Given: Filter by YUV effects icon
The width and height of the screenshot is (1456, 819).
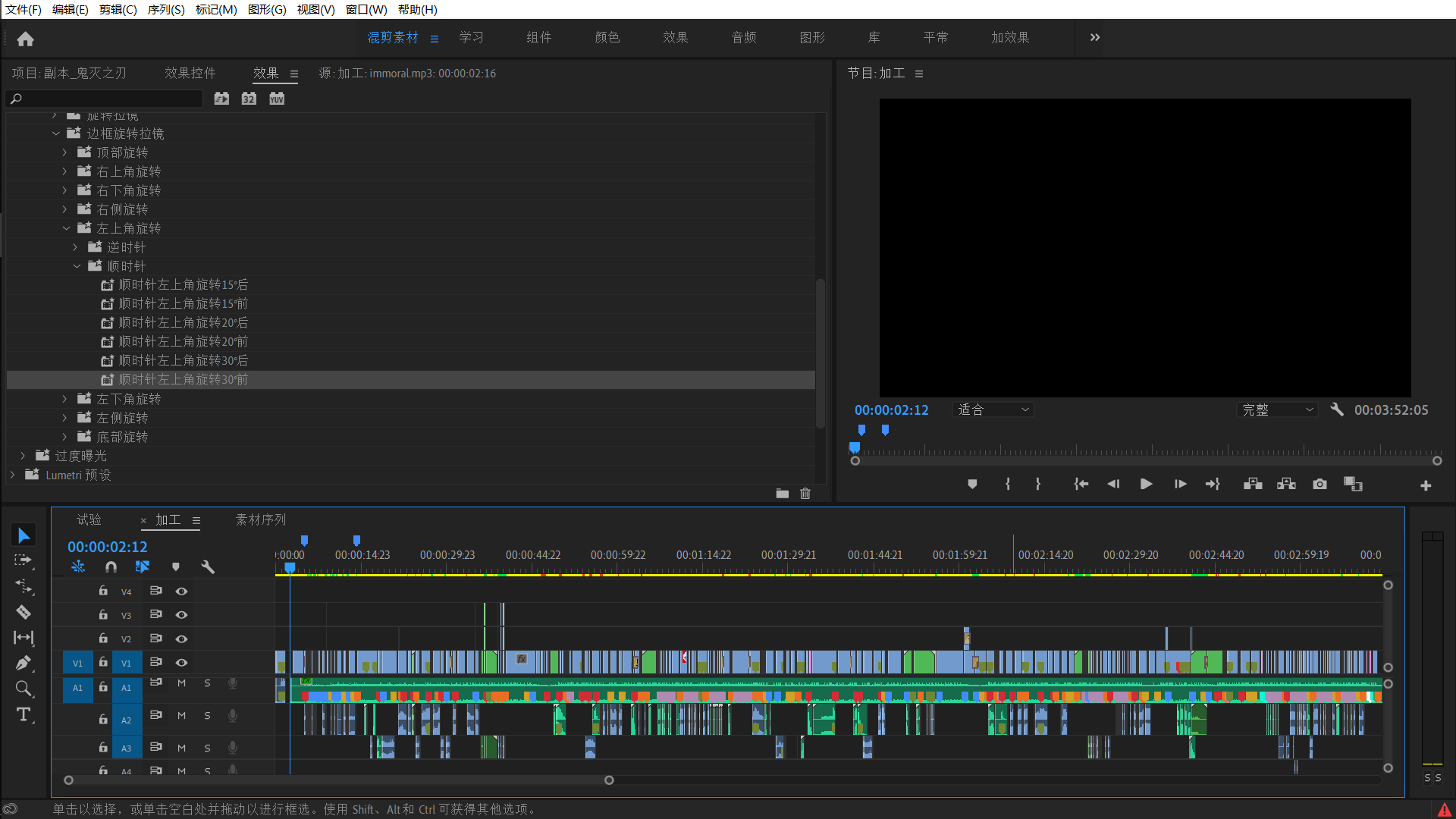Looking at the screenshot, I should 277,99.
